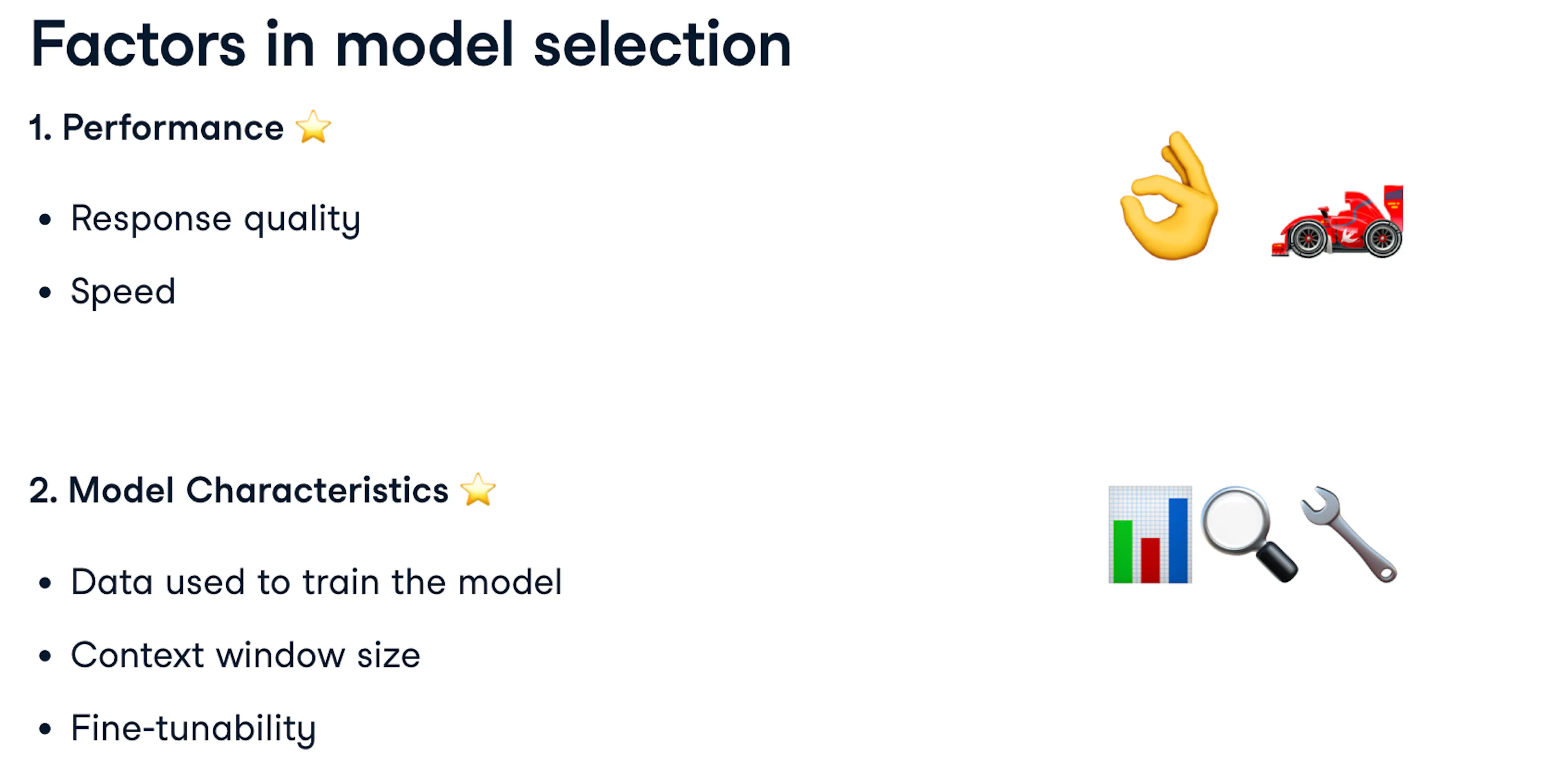1568x783 pixels.
Task: Click the bullet dot before 'Speed'
Action: coord(45,293)
